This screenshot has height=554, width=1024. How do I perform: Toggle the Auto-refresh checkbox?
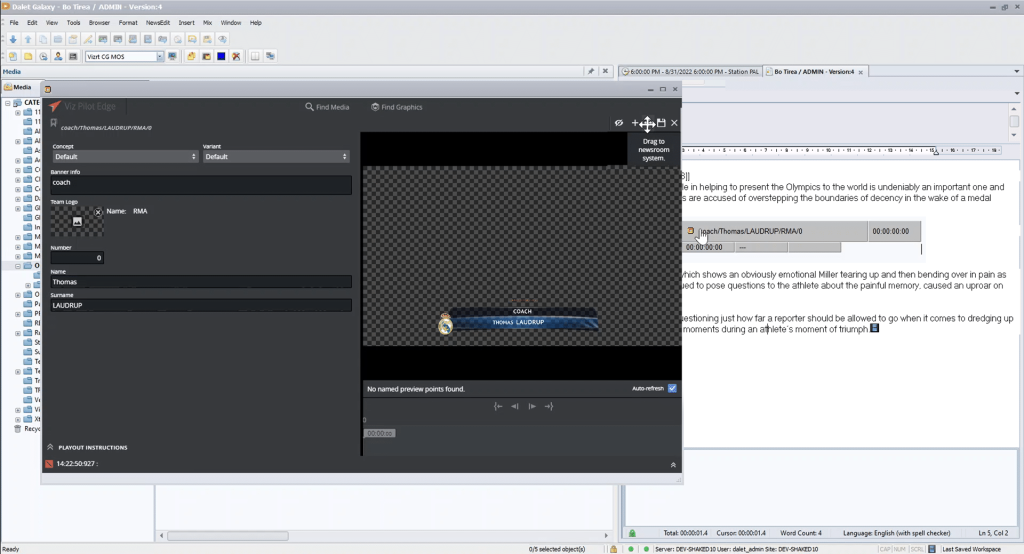pyautogui.click(x=672, y=388)
